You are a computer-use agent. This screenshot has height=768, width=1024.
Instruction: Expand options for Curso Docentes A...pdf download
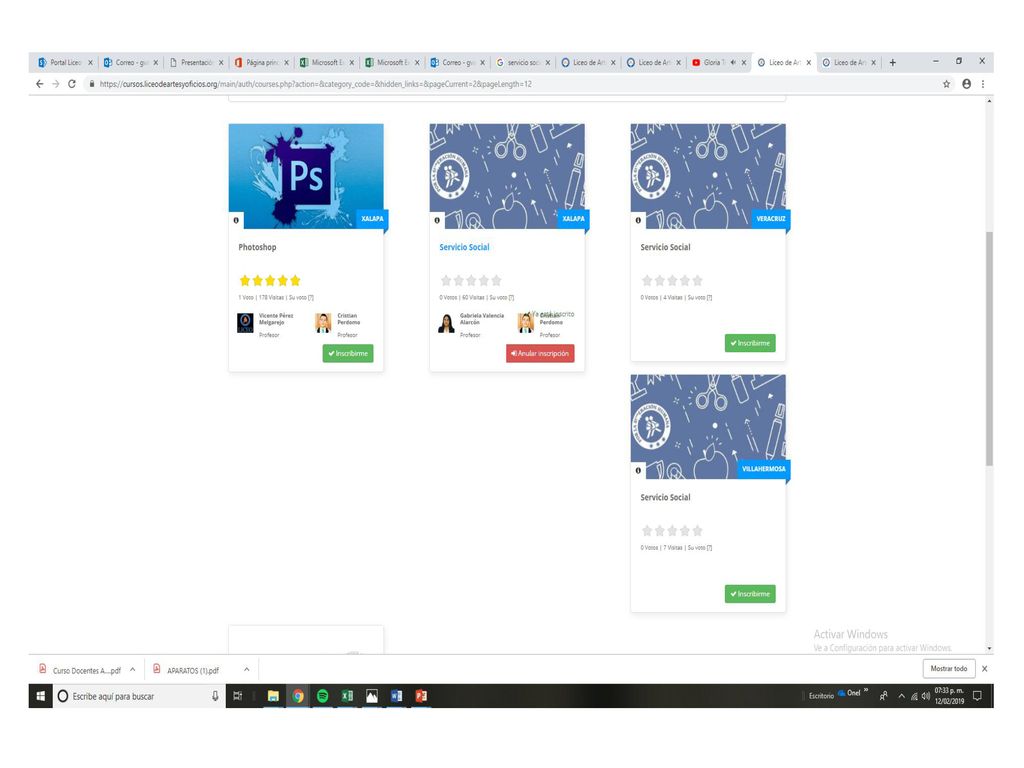coord(133,670)
